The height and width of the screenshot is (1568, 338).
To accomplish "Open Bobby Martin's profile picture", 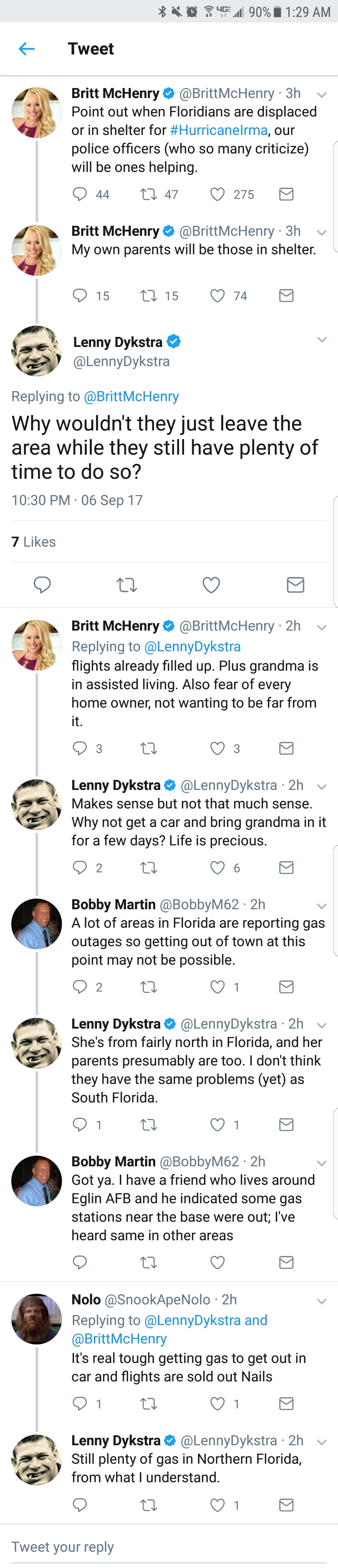I will [x=36, y=923].
